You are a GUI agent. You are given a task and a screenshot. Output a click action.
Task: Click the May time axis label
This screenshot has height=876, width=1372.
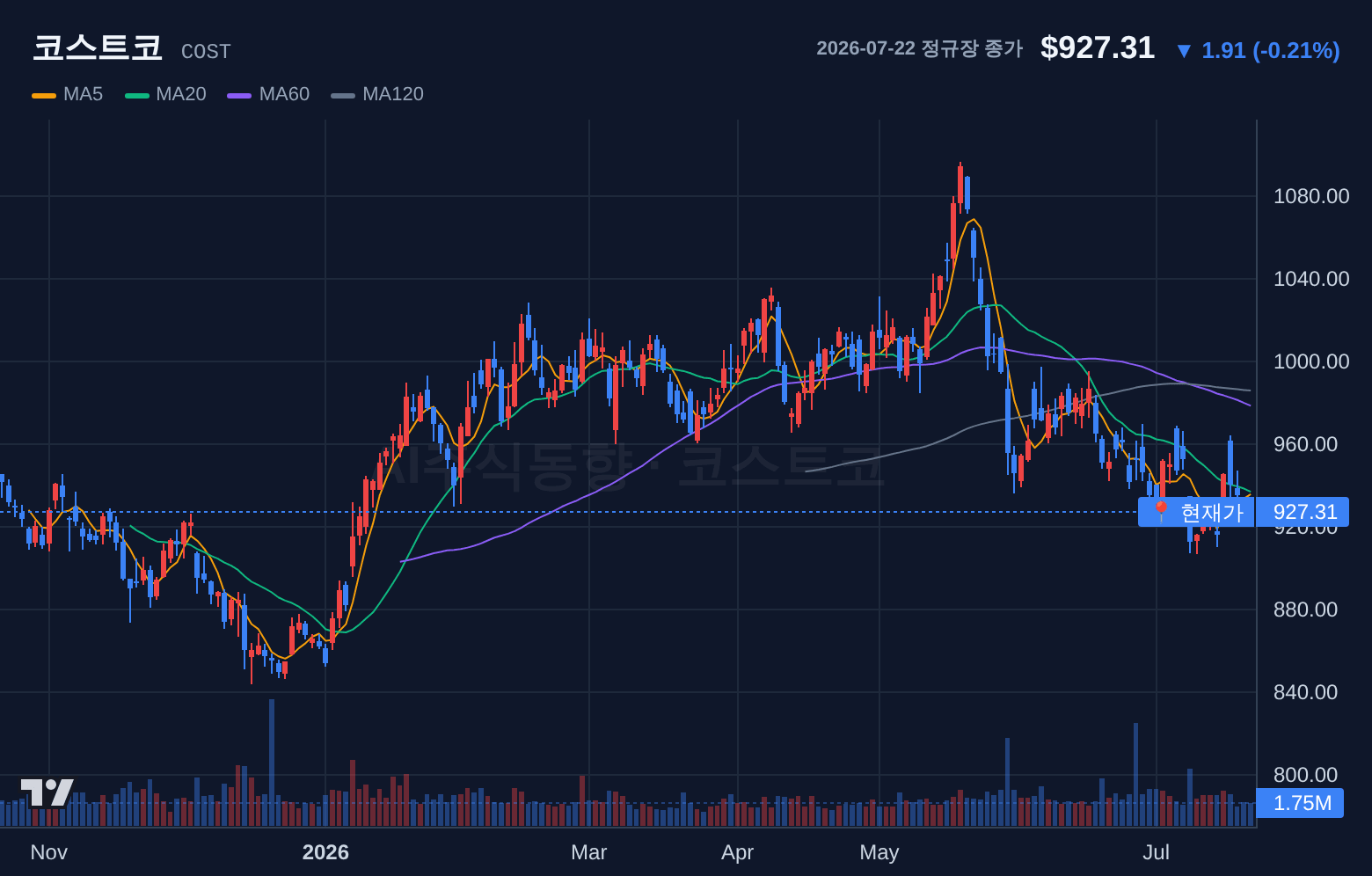pyautogui.click(x=879, y=852)
